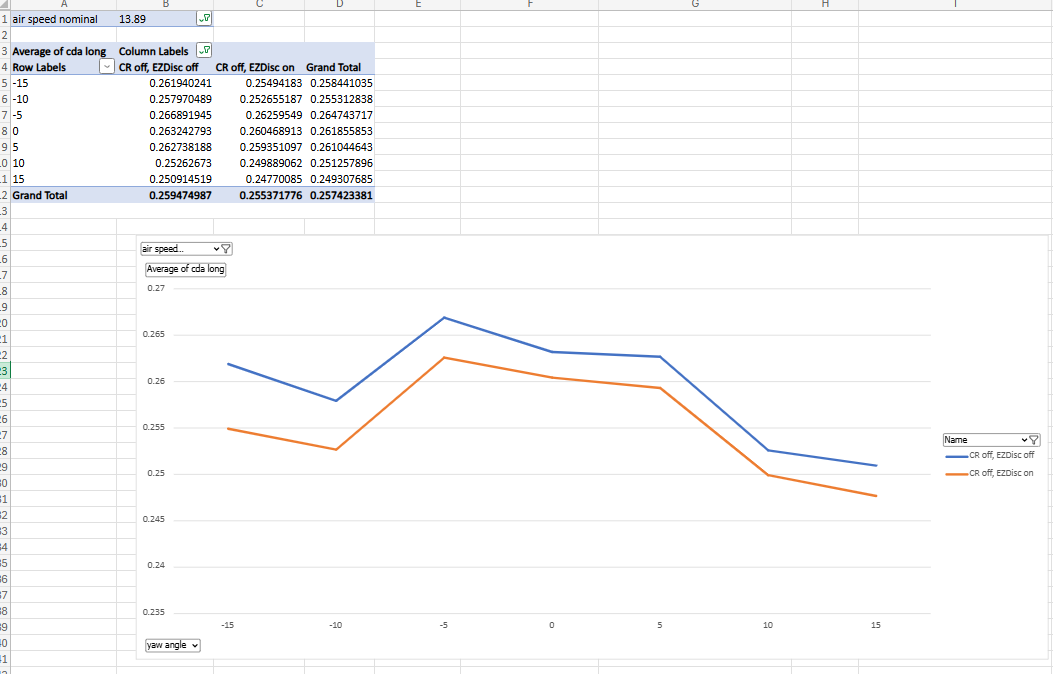
Task: Open the Column Labels filter icon
Action: click(x=204, y=51)
